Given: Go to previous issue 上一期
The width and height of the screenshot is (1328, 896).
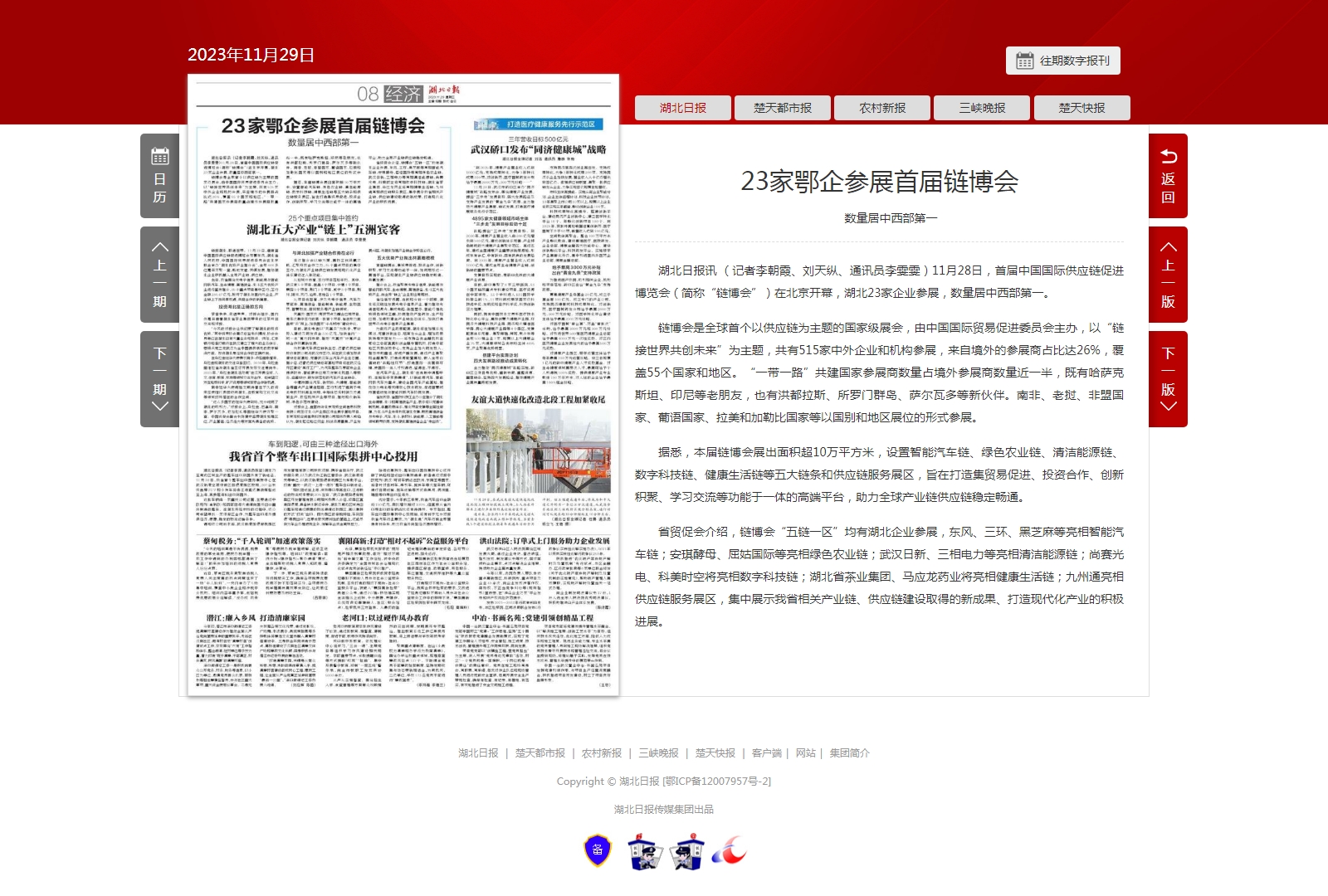Looking at the screenshot, I should point(160,275).
